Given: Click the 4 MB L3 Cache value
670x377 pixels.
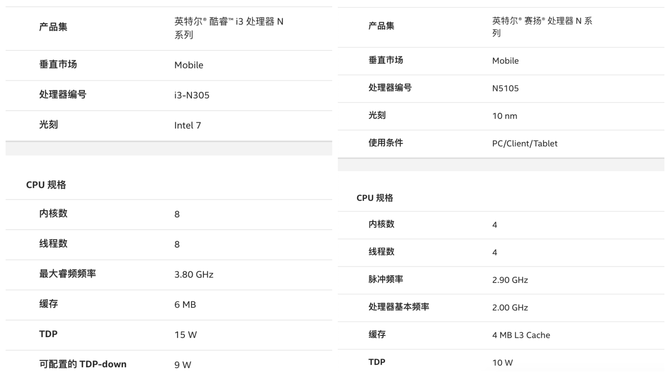Looking at the screenshot, I should 521,335.
